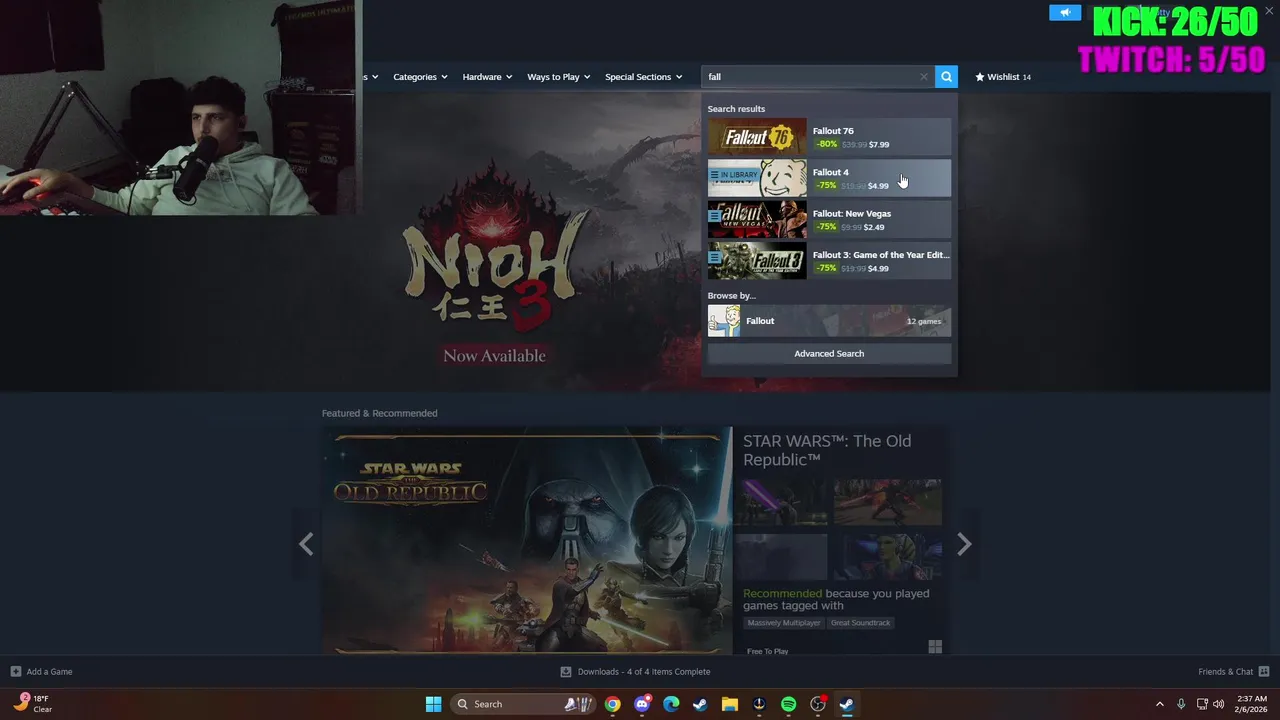The width and height of the screenshot is (1280, 720).
Task: Open Friends & Chat
Action: (1233, 672)
